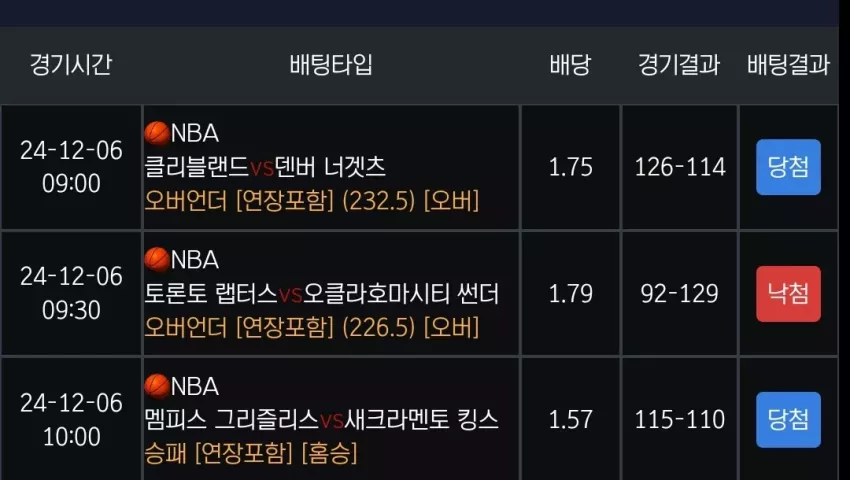Screen dimensions: 850x480
Task: Click the basketball icon in Cleveland row
Action: click(x=157, y=133)
